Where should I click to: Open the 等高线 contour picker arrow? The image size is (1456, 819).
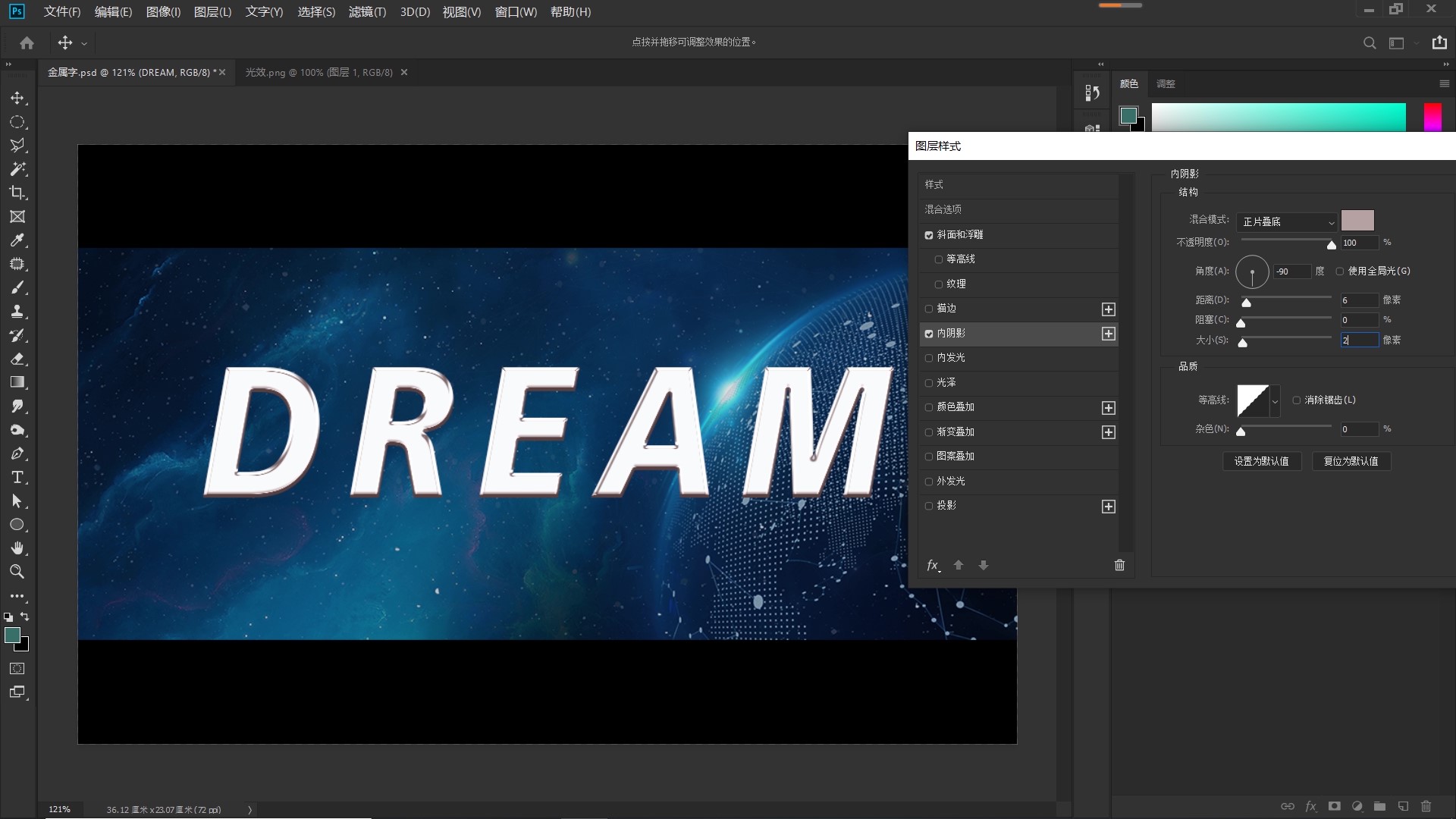click(x=1276, y=401)
